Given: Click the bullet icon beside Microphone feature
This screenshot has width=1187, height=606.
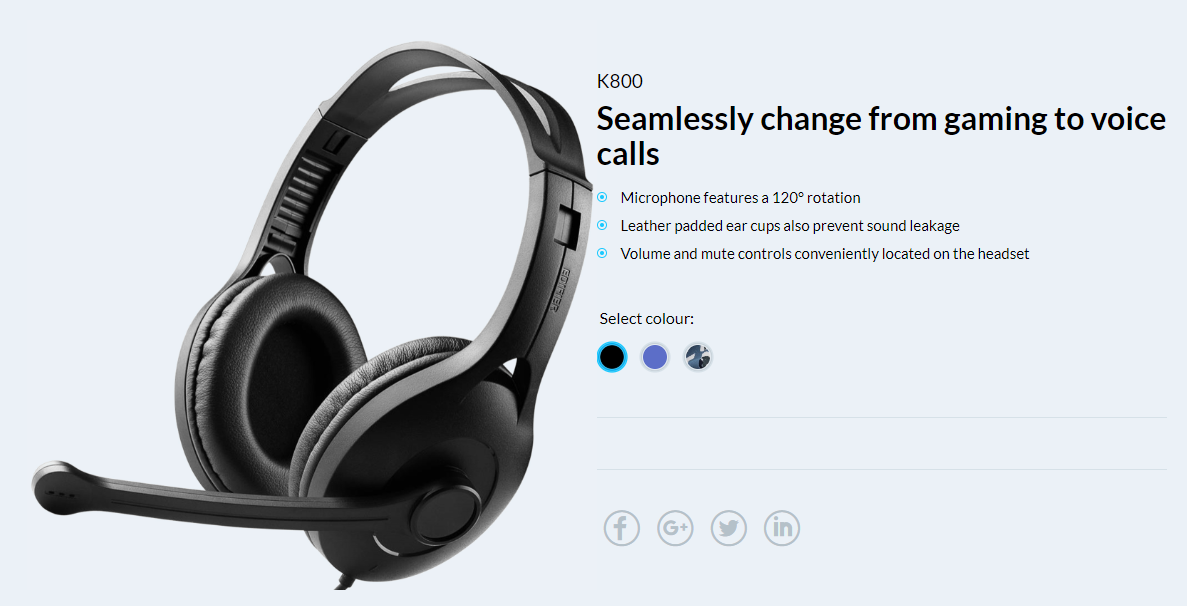Looking at the screenshot, I should pos(602,197).
